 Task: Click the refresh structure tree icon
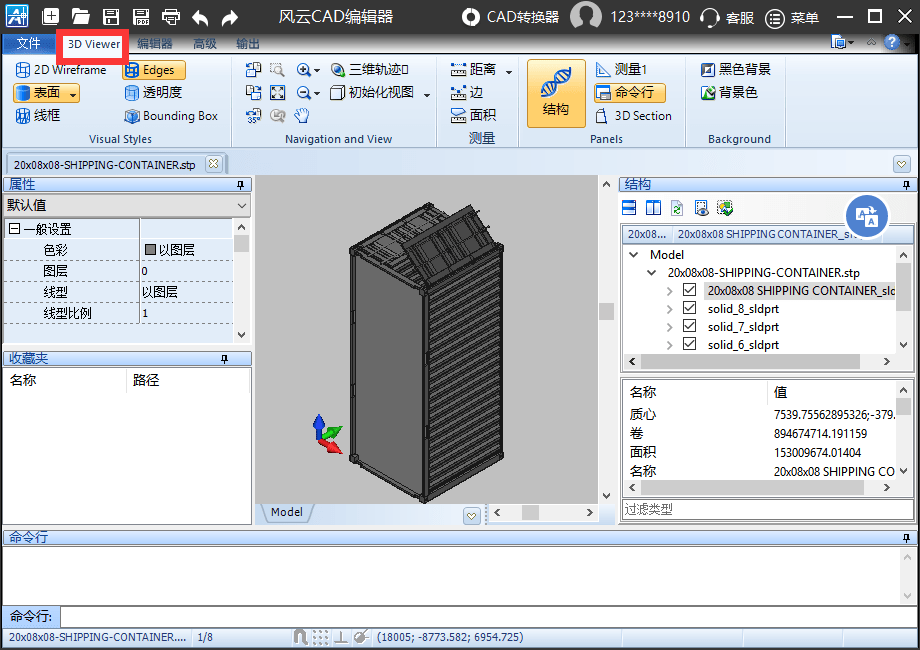pyautogui.click(x=677, y=208)
